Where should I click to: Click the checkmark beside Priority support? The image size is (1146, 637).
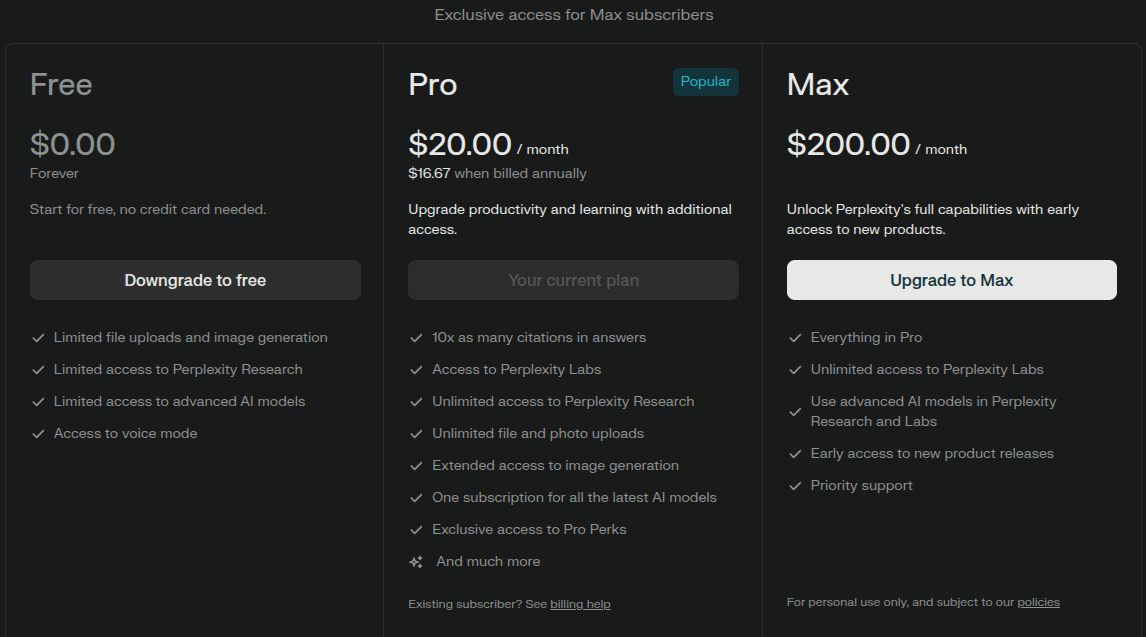click(795, 486)
